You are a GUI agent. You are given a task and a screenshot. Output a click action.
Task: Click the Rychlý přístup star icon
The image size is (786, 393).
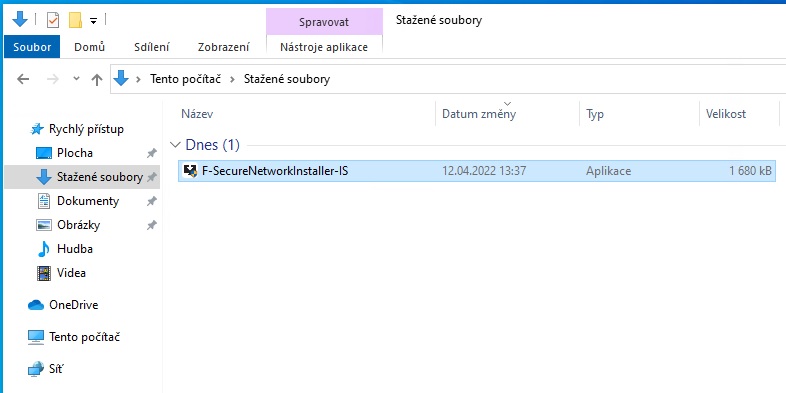(37, 129)
